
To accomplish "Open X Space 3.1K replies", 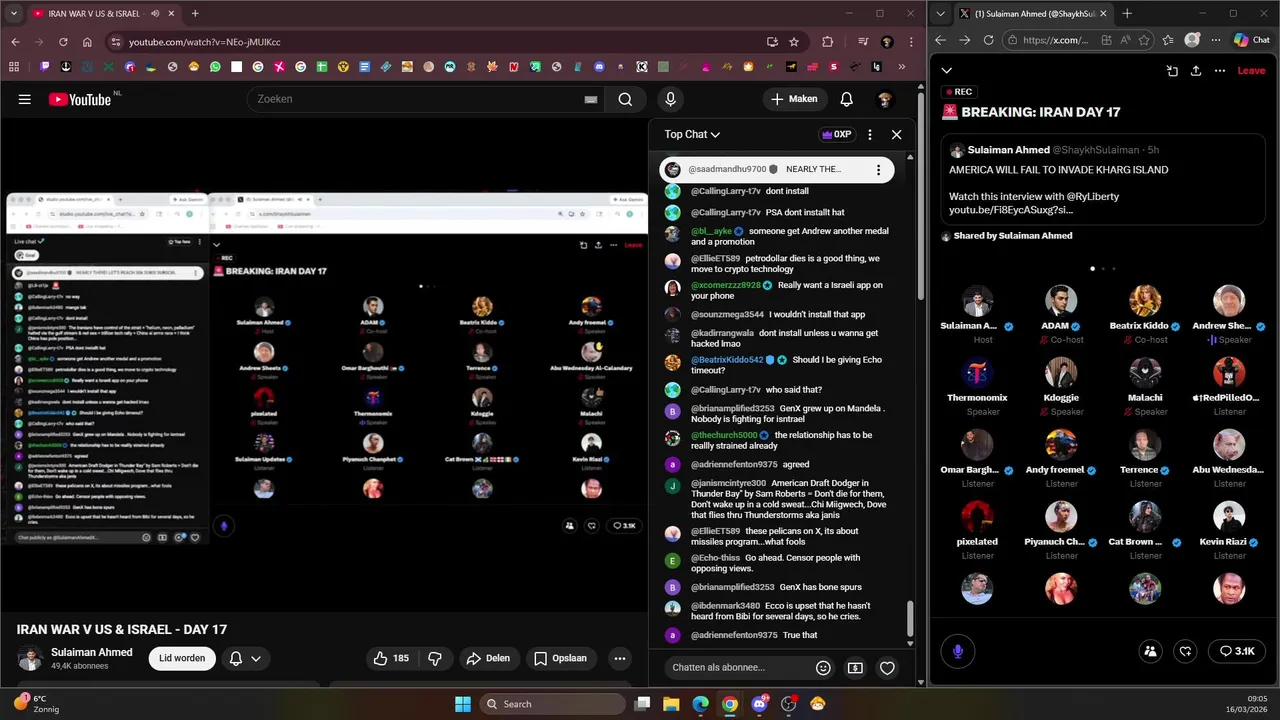I will point(1237,651).
